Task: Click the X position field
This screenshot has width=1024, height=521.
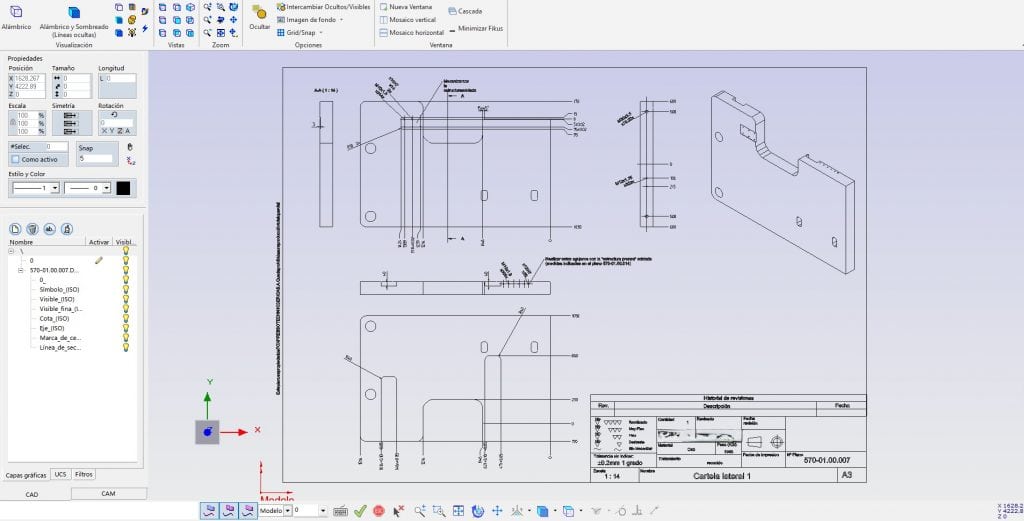Action: coord(29,78)
